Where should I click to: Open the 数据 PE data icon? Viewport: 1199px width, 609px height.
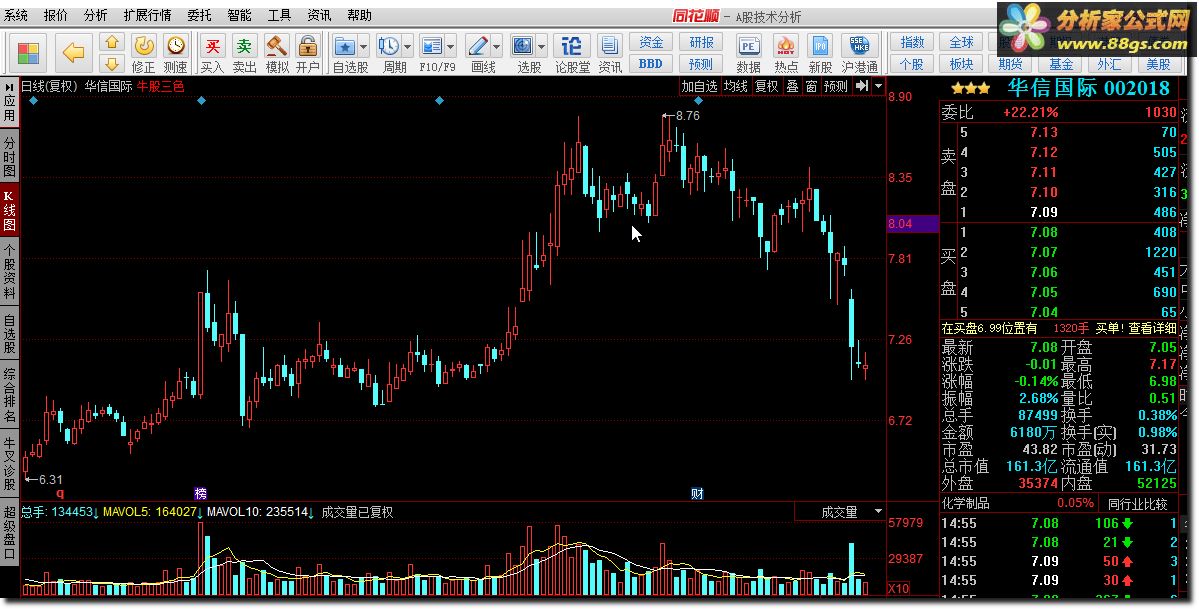pyautogui.click(x=748, y=46)
